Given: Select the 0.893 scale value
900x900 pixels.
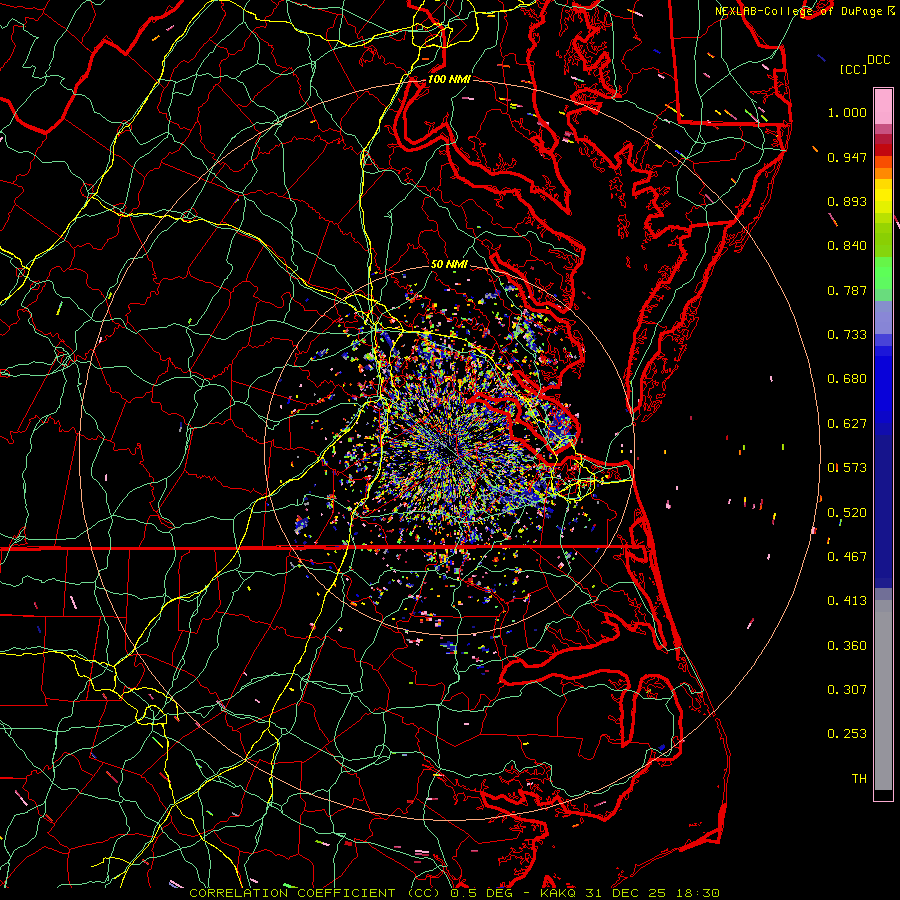Looking at the screenshot, I should click(847, 201).
